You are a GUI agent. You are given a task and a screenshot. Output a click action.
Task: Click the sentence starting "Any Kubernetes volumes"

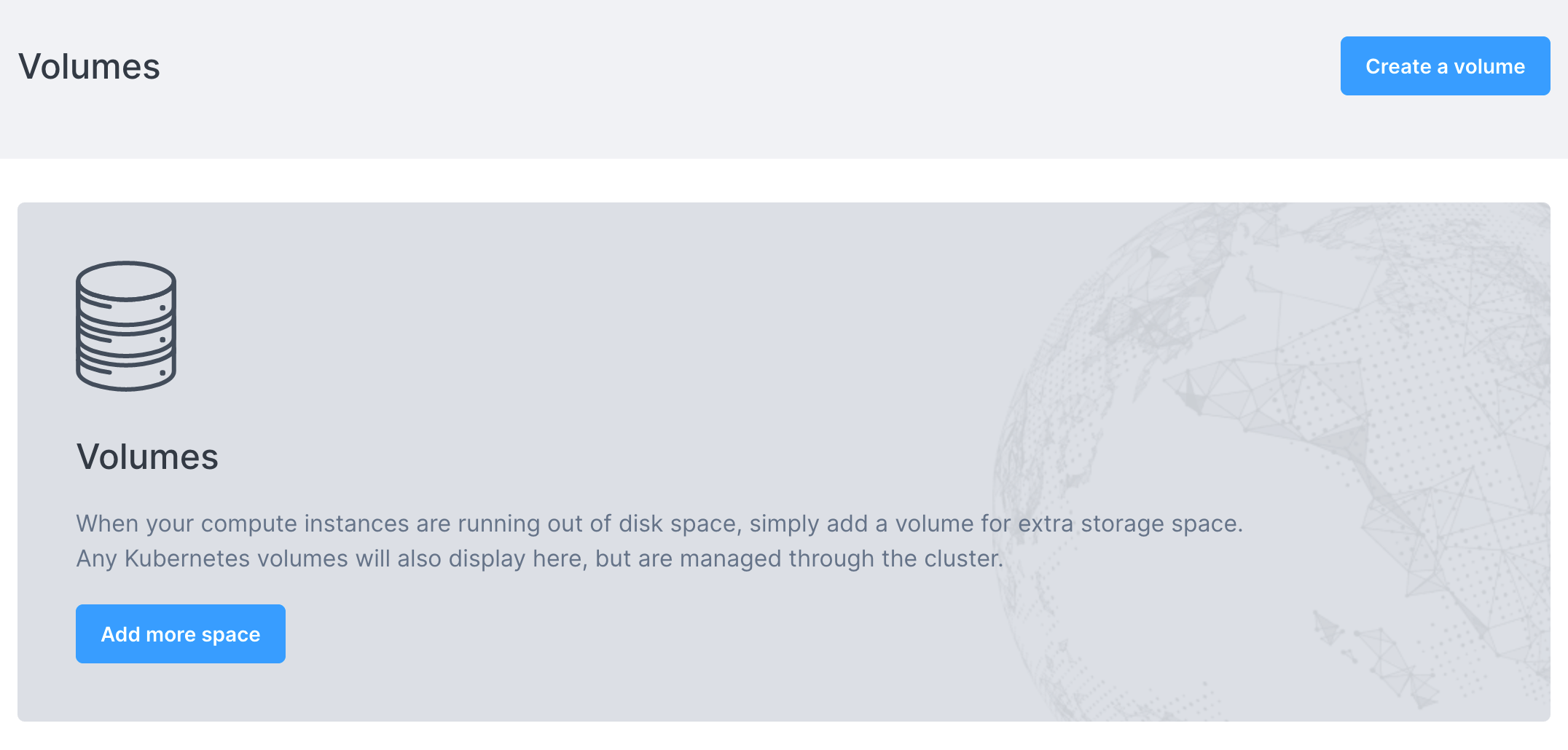539,558
